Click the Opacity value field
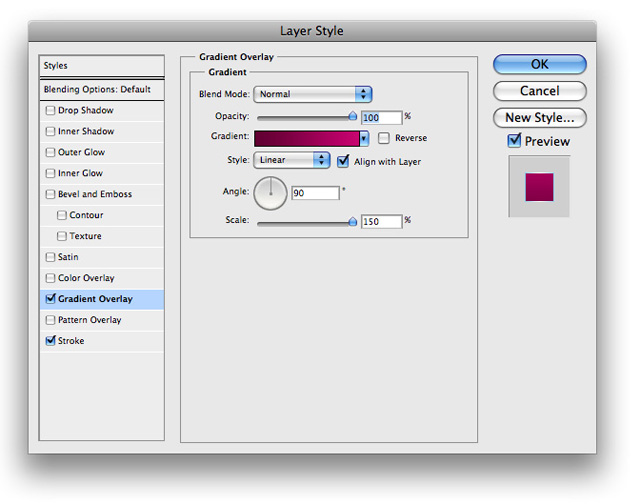The image size is (640, 504). coord(381,118)
